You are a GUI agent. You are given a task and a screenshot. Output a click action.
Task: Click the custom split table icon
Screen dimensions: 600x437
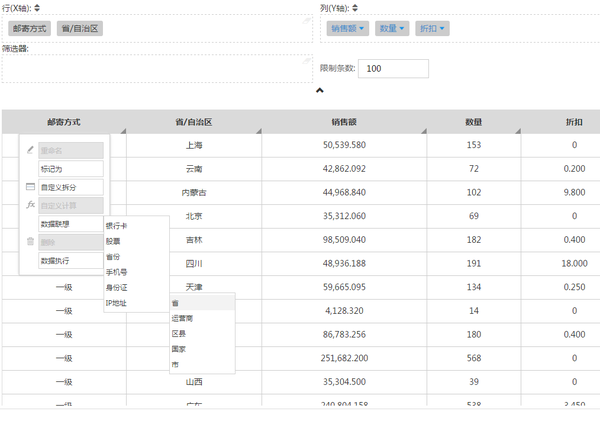tap(30, 187)
